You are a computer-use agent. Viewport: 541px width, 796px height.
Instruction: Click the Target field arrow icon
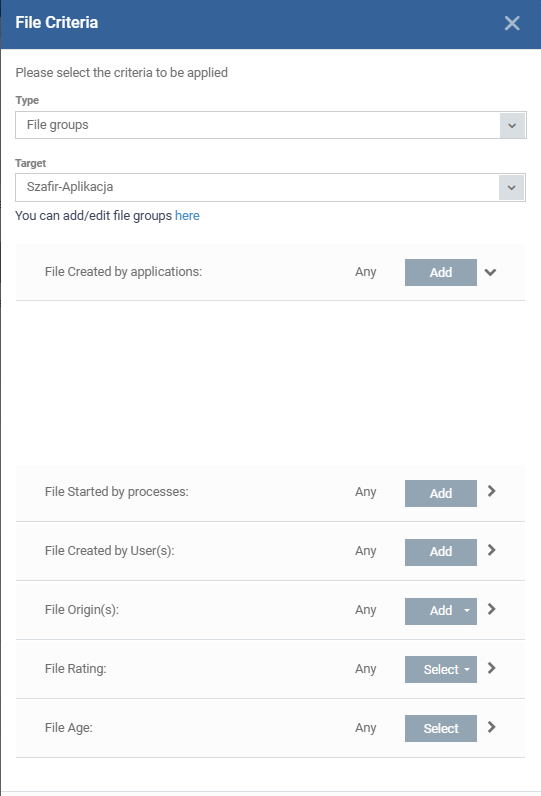tap(512, 188)
